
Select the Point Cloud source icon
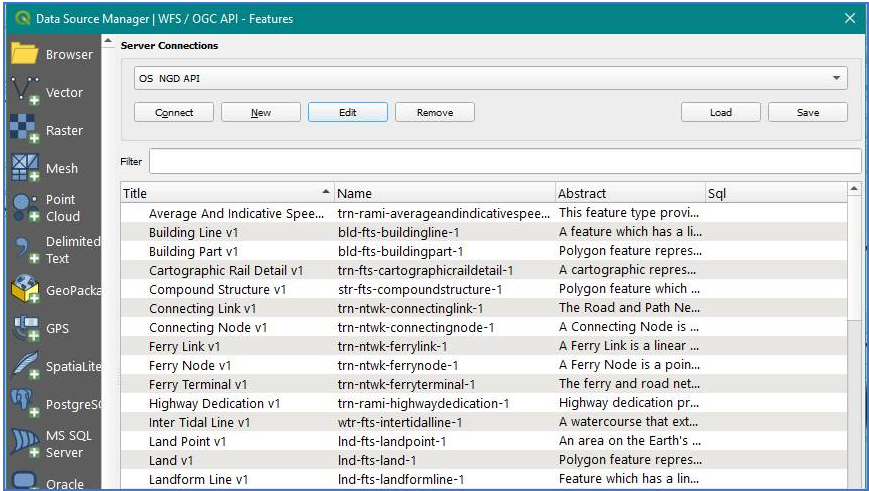click(x=25, y=208)
